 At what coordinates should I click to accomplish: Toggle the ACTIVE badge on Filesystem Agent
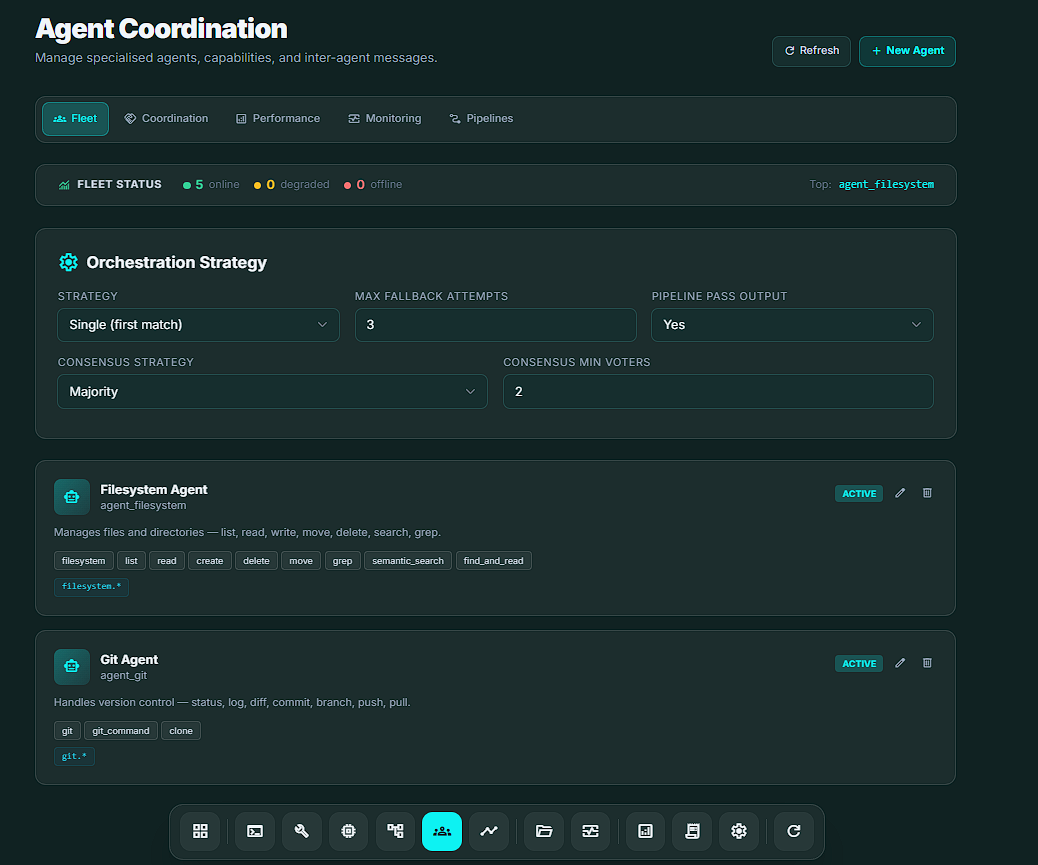click(859, 493)
